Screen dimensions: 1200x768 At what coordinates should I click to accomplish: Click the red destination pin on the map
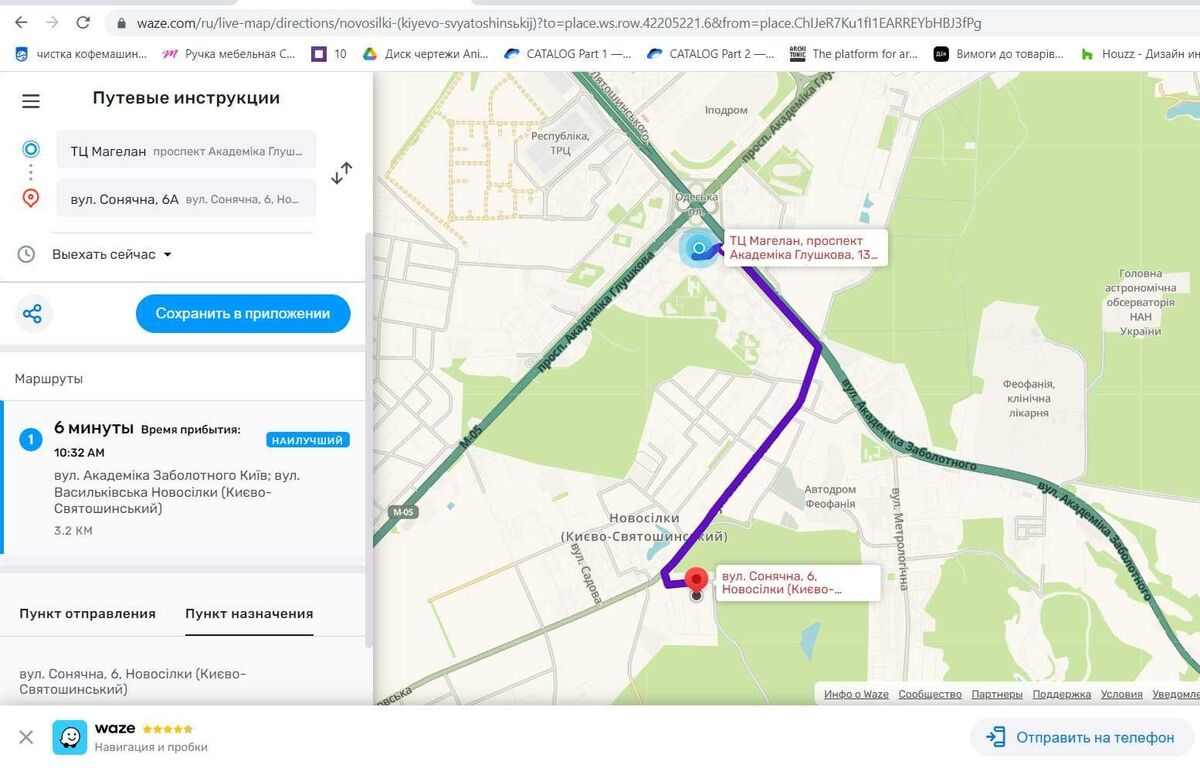tap(697, 580)
